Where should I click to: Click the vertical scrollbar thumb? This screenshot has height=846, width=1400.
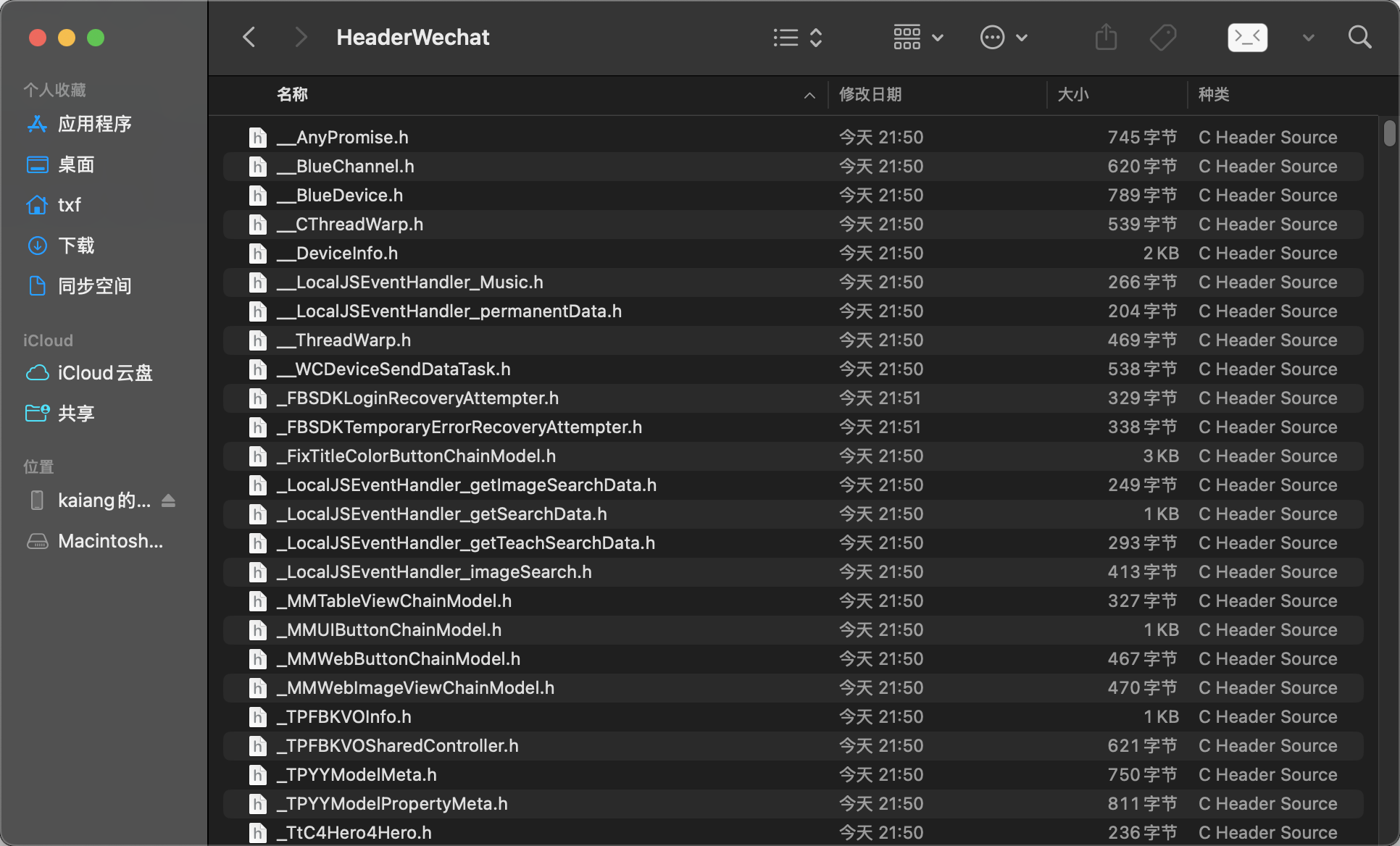point(1388,133)
